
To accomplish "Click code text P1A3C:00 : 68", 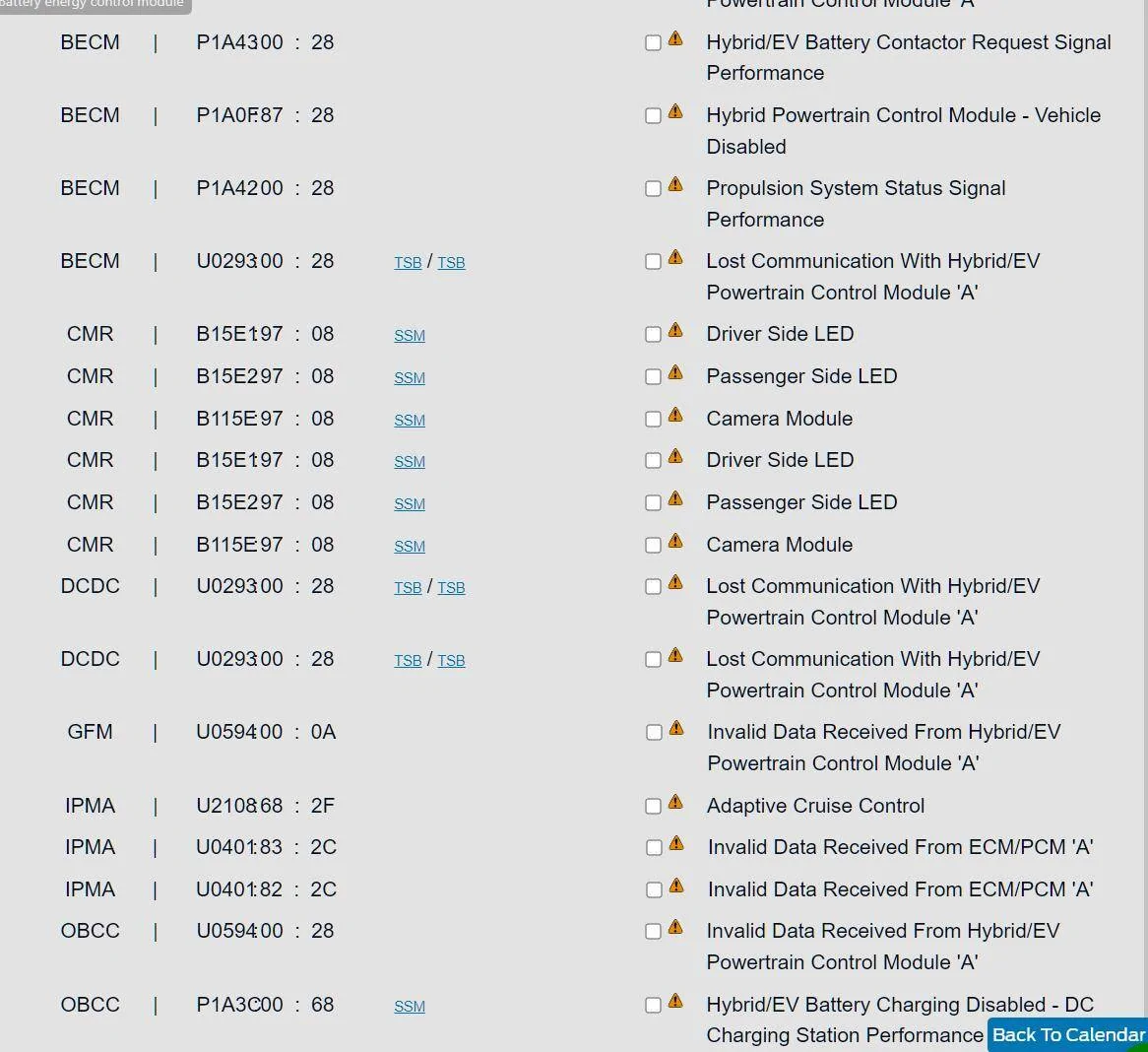I will point(265,1005).
